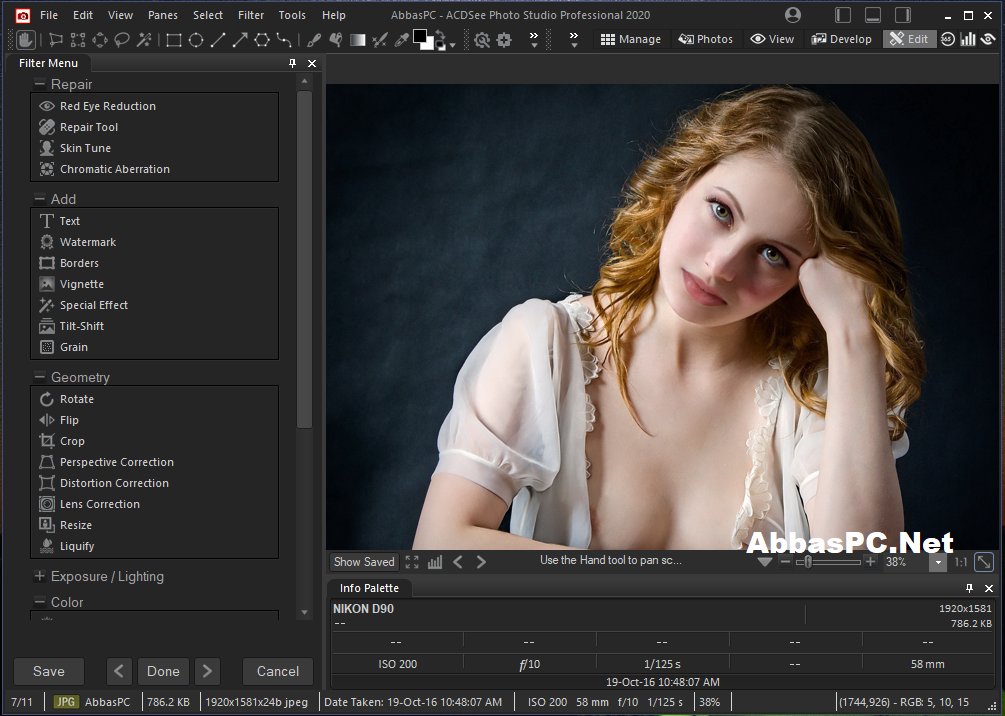Click the zoom slider handle
The height and width of the screenshot is (716, 1005).
point(808,562)
